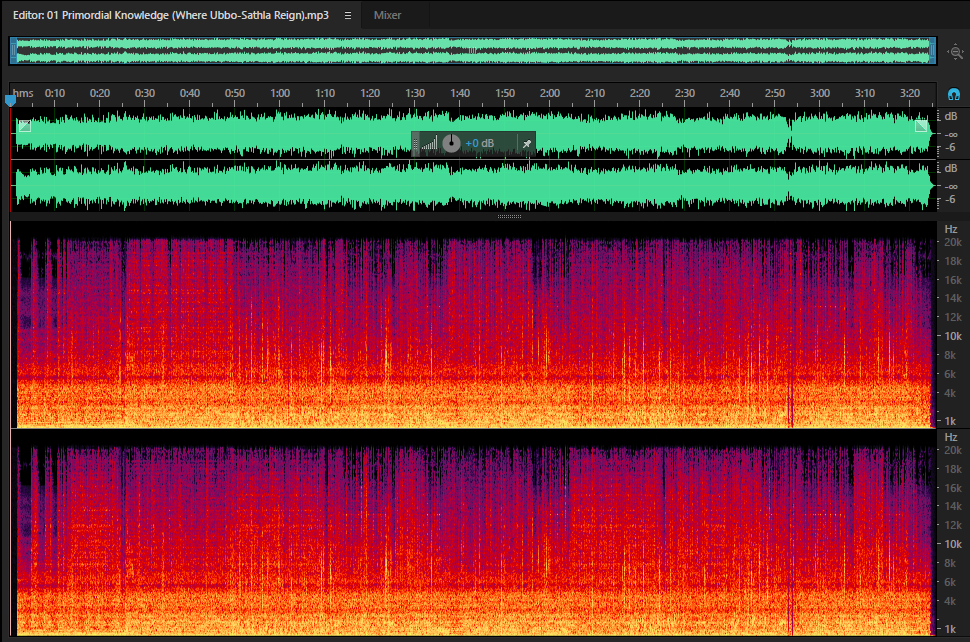970x642 pixels.
Task: Click the 1:00 mark on the time ruler
Action: 280,93
